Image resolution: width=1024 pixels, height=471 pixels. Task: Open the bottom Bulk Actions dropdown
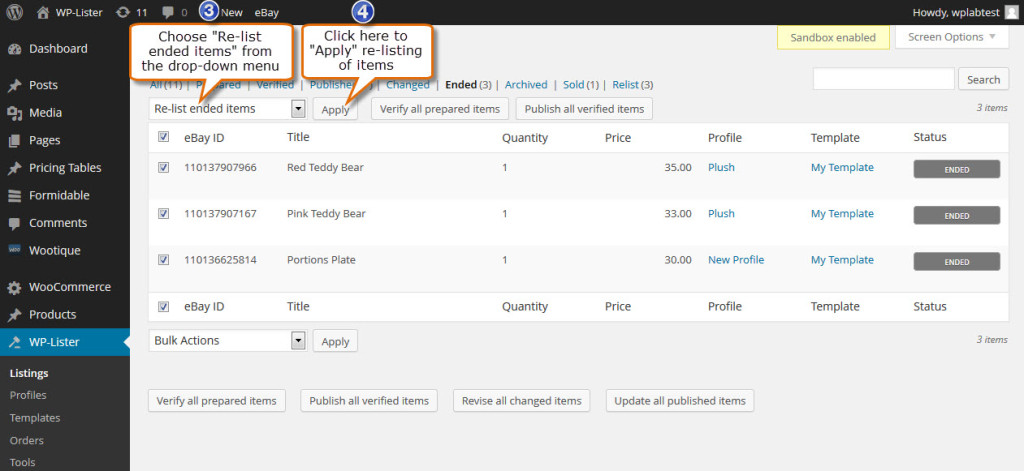(227, 340)
